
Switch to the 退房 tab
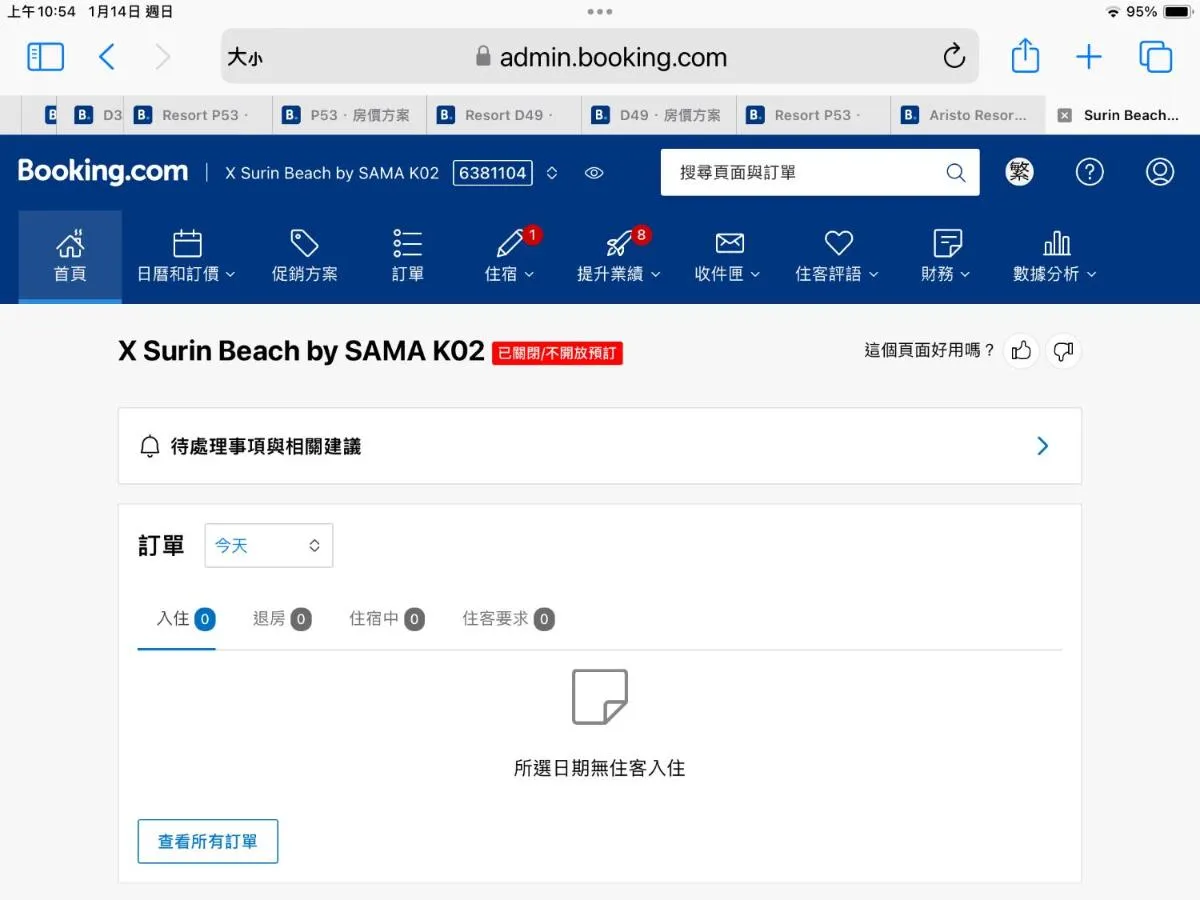281,619
